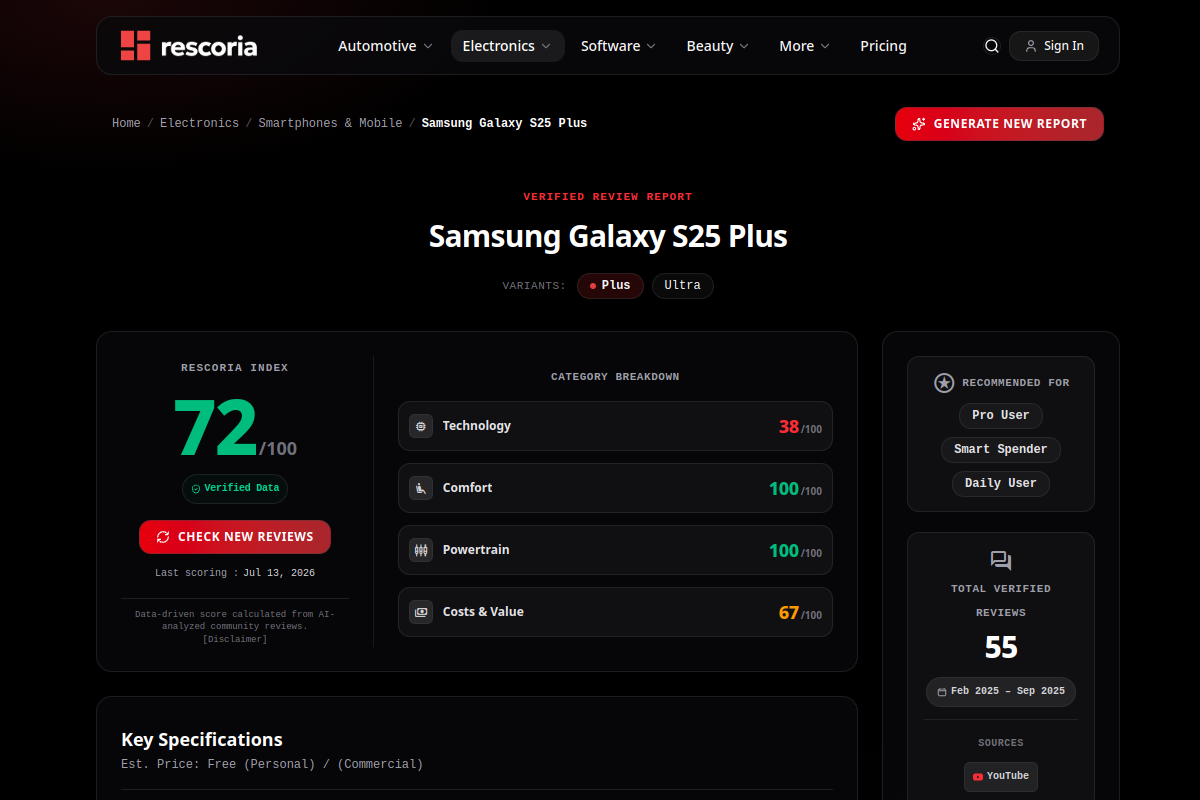Expand the Electronics menu chevron
The width and height of the screenshot is (1200, 800).
pyautogui.click(x=546, y=46)
